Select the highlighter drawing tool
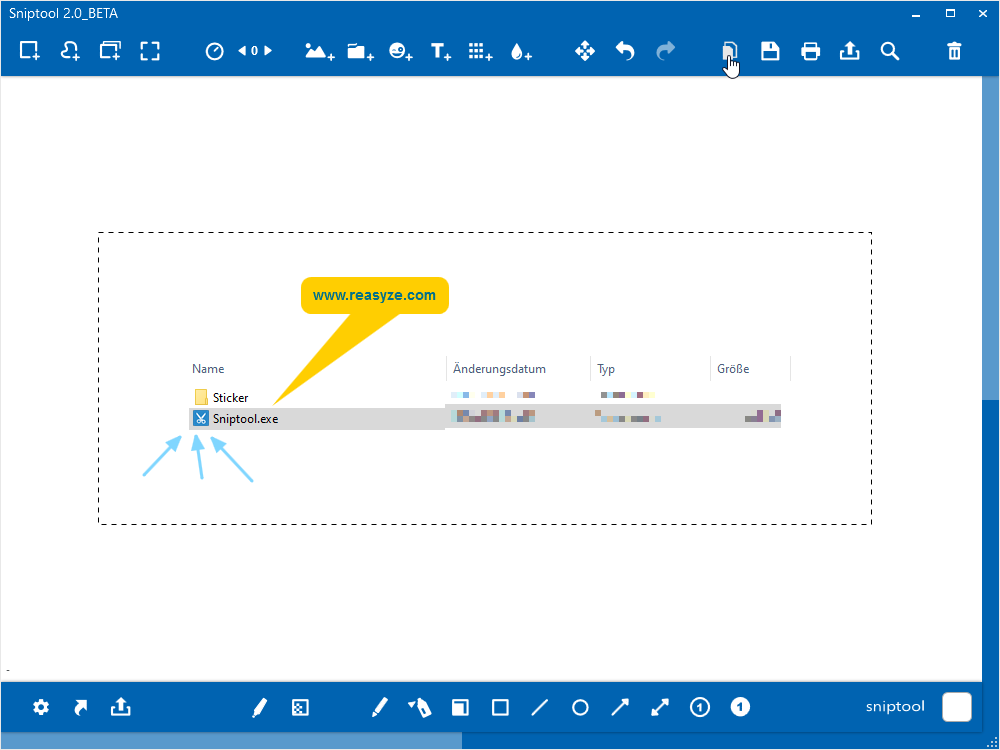1000x750 pixels. [x=420, y=707]
